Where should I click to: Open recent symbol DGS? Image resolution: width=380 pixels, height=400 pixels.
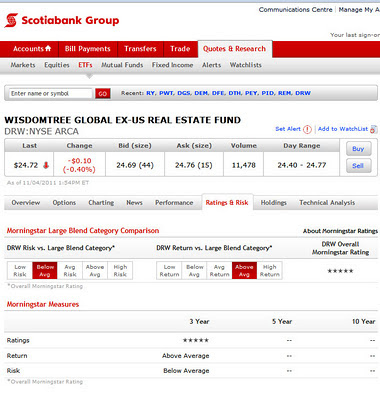(184, 93)
